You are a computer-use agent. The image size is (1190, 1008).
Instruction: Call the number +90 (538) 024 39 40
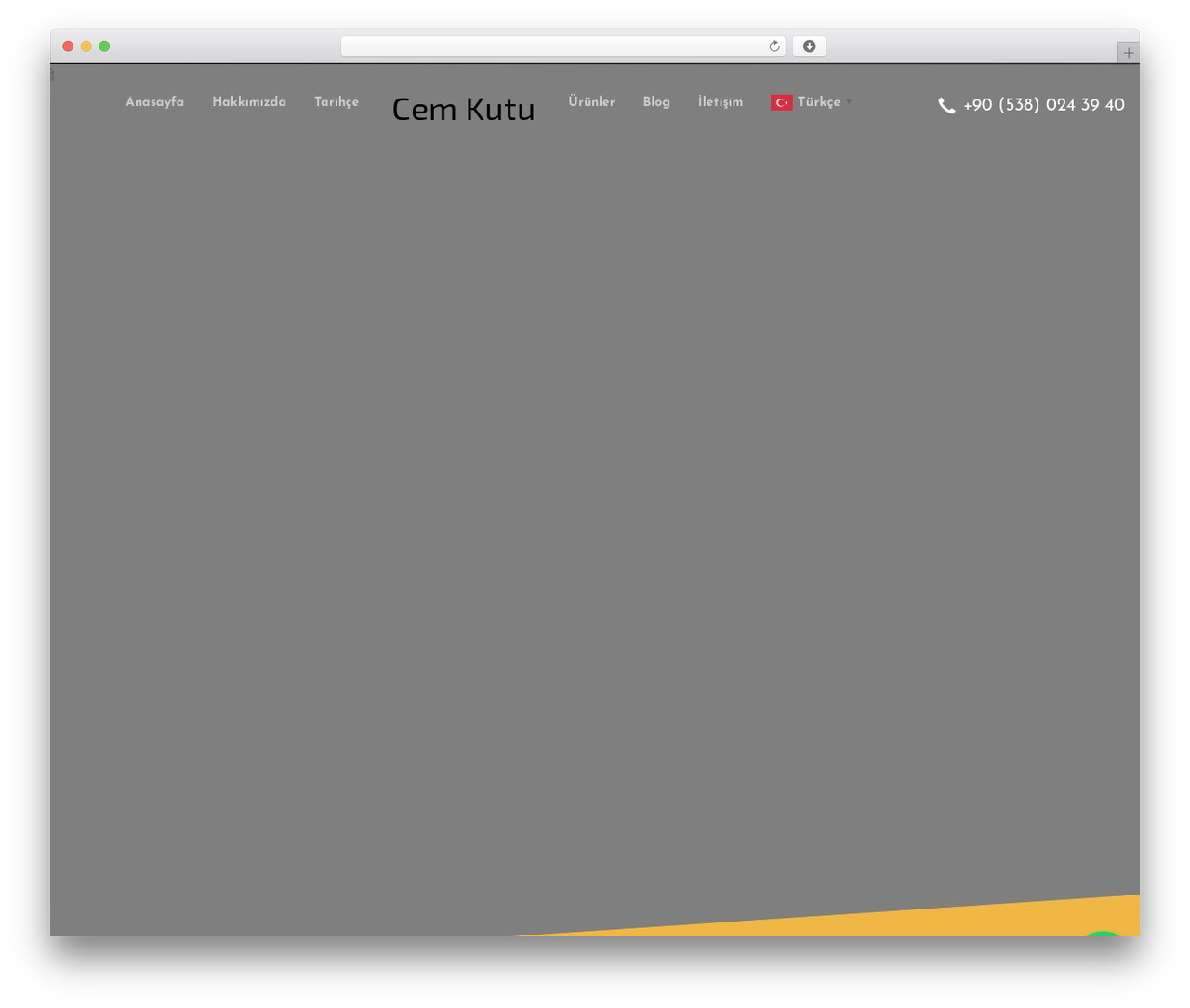(x=1043, y=105)
